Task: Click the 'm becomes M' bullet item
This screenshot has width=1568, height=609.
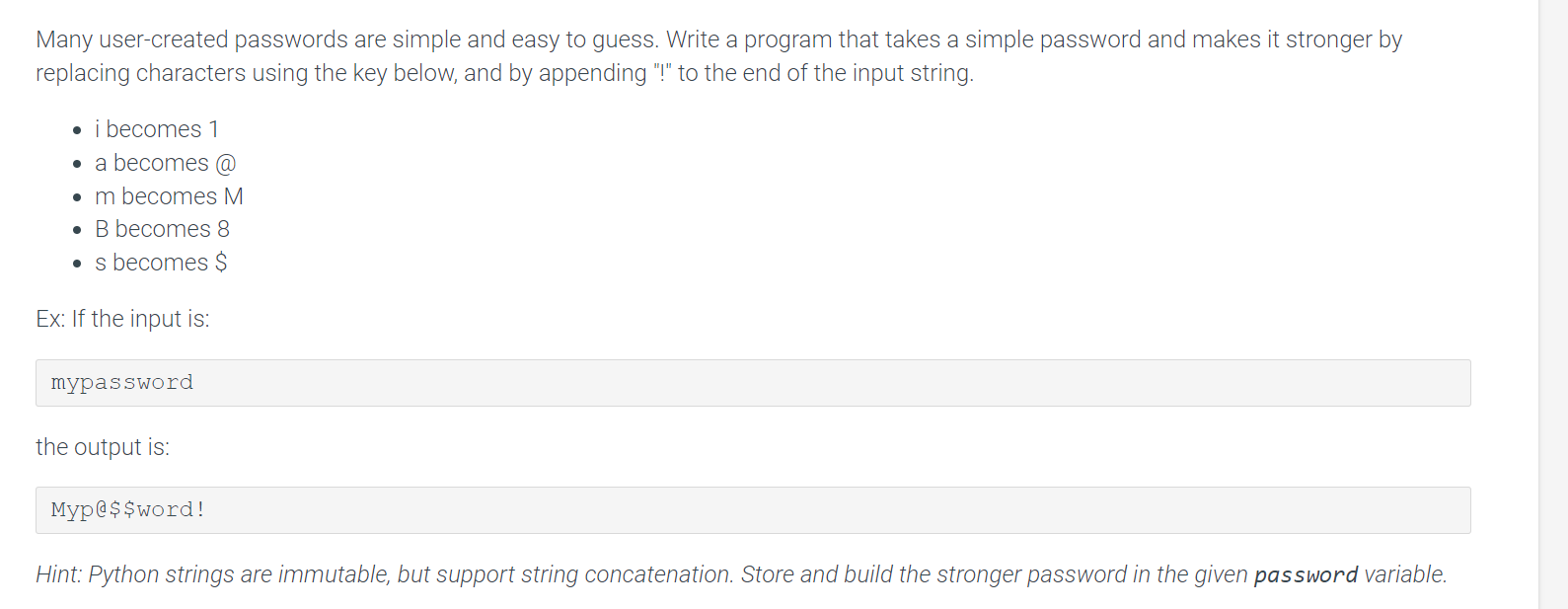Action: click(x=169, y=196)
